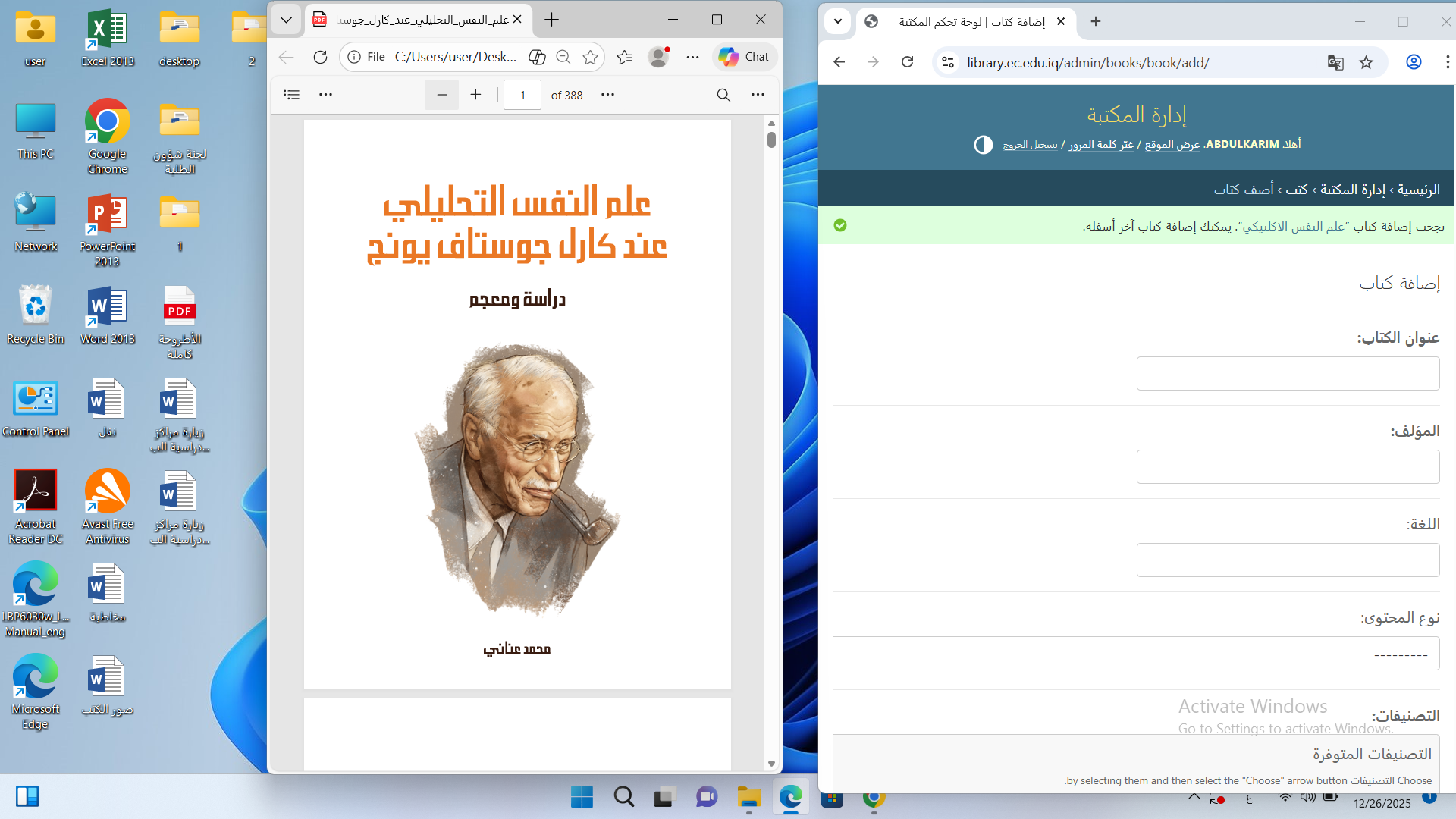
Task: Open desktop PDF الأطروحة كاملة
Action: pos(179,323)
